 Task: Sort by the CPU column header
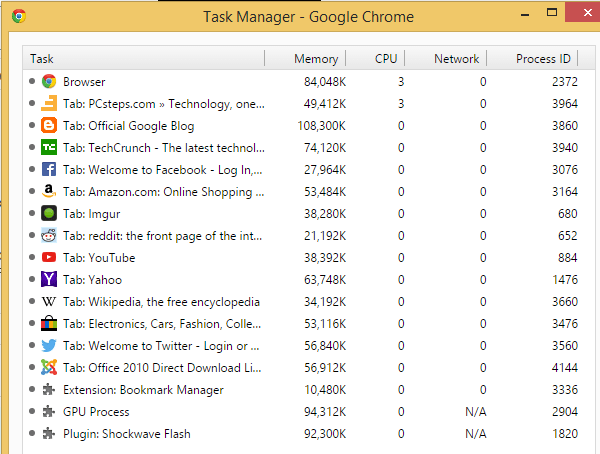[375, 59]
